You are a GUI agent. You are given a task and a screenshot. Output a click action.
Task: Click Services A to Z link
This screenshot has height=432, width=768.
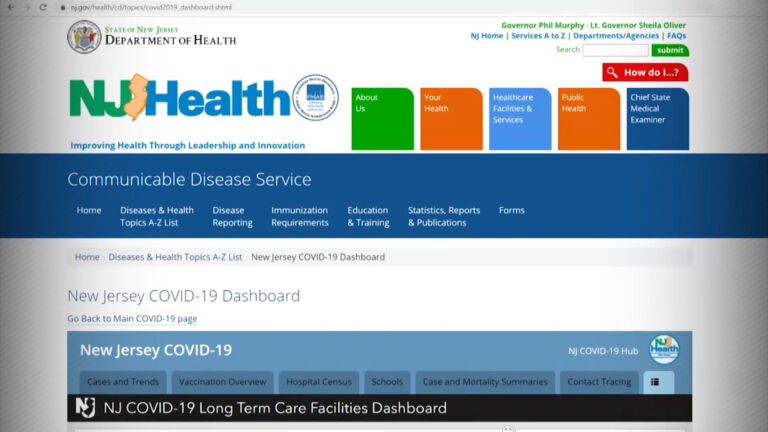[538, 36]
